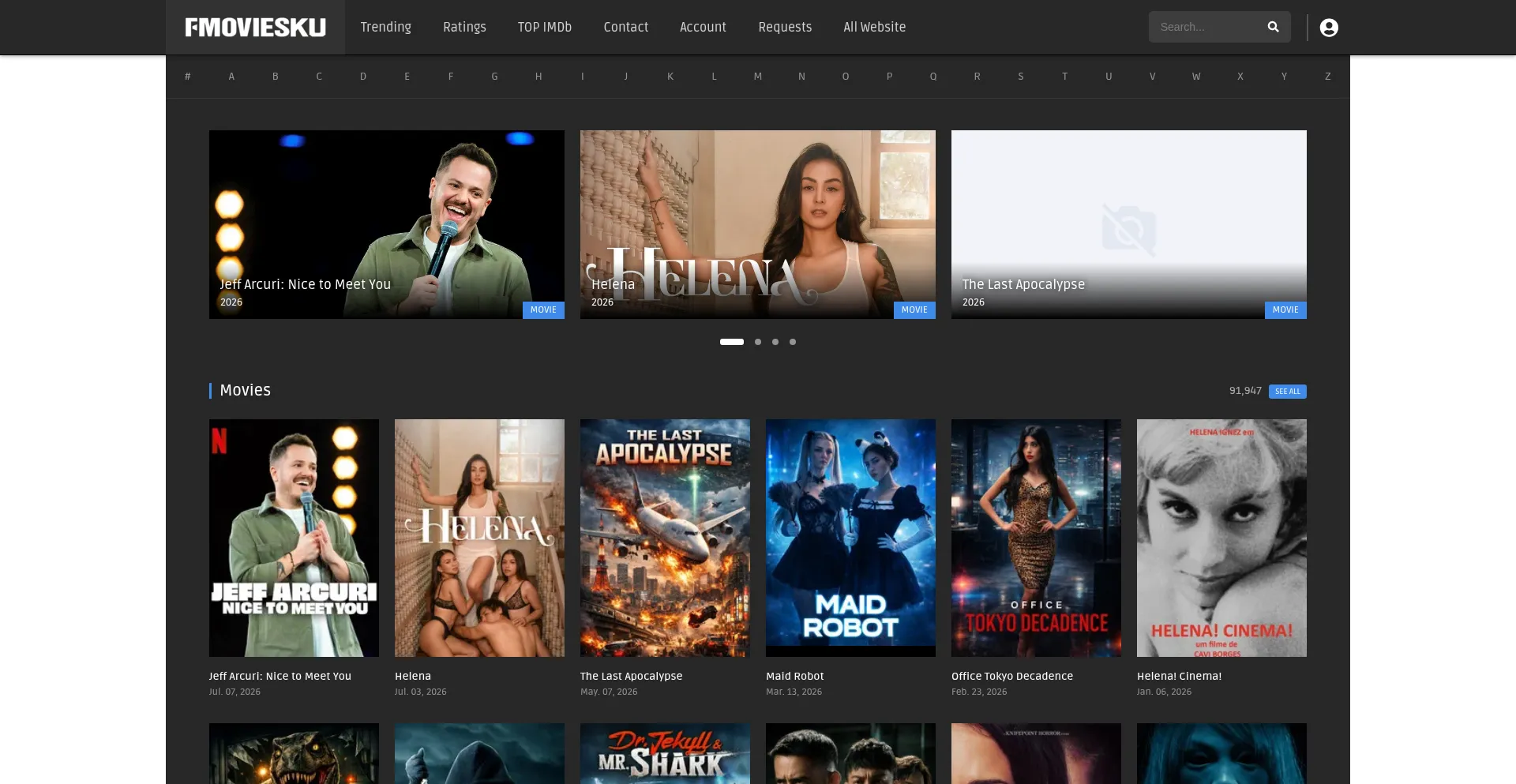Click the Maid Robot title link
The width and height of the screenshot is (1516, 784).
pyautogui.click(x=795, y=676)
